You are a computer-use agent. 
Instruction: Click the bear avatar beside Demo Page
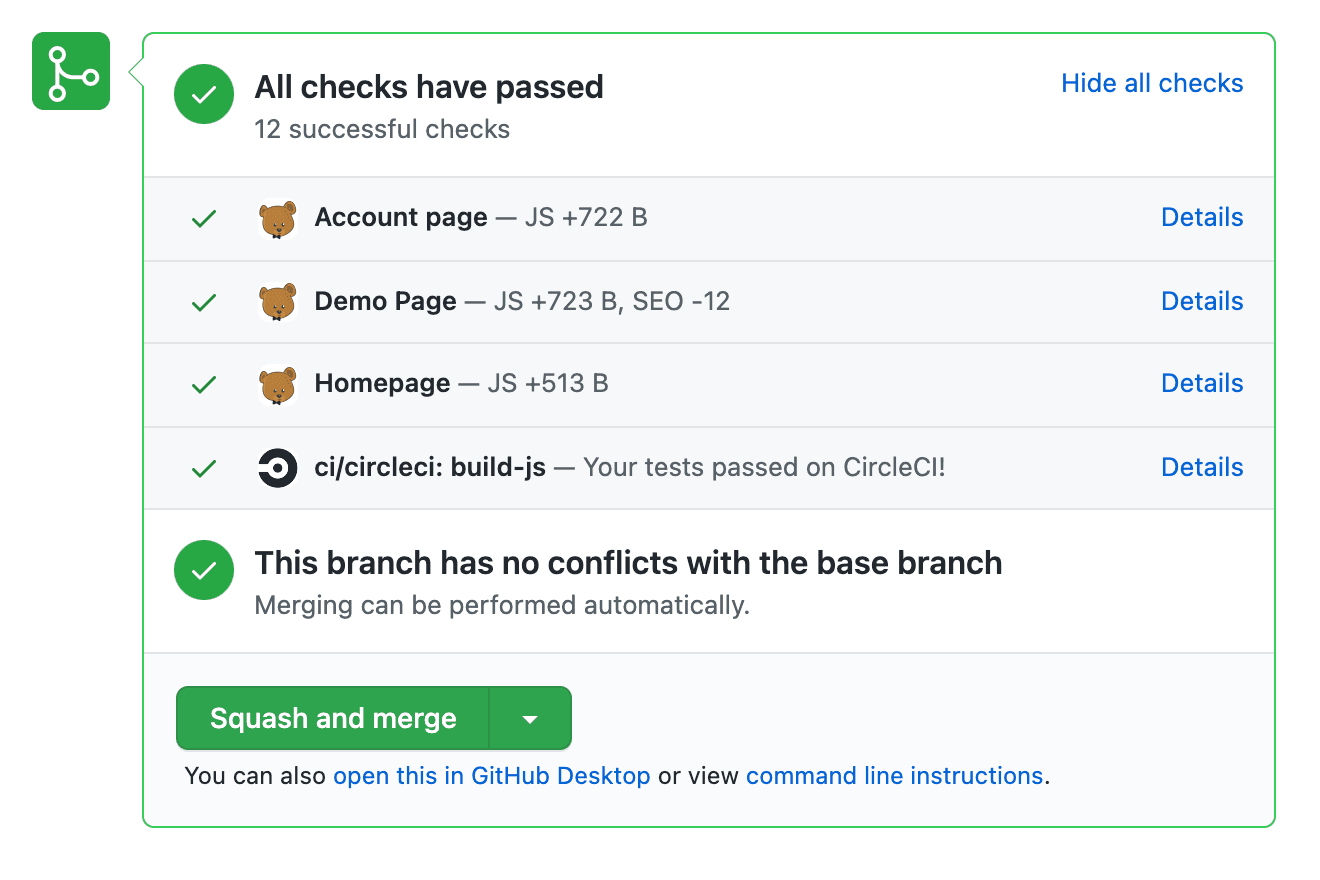(x=277, y=302)
